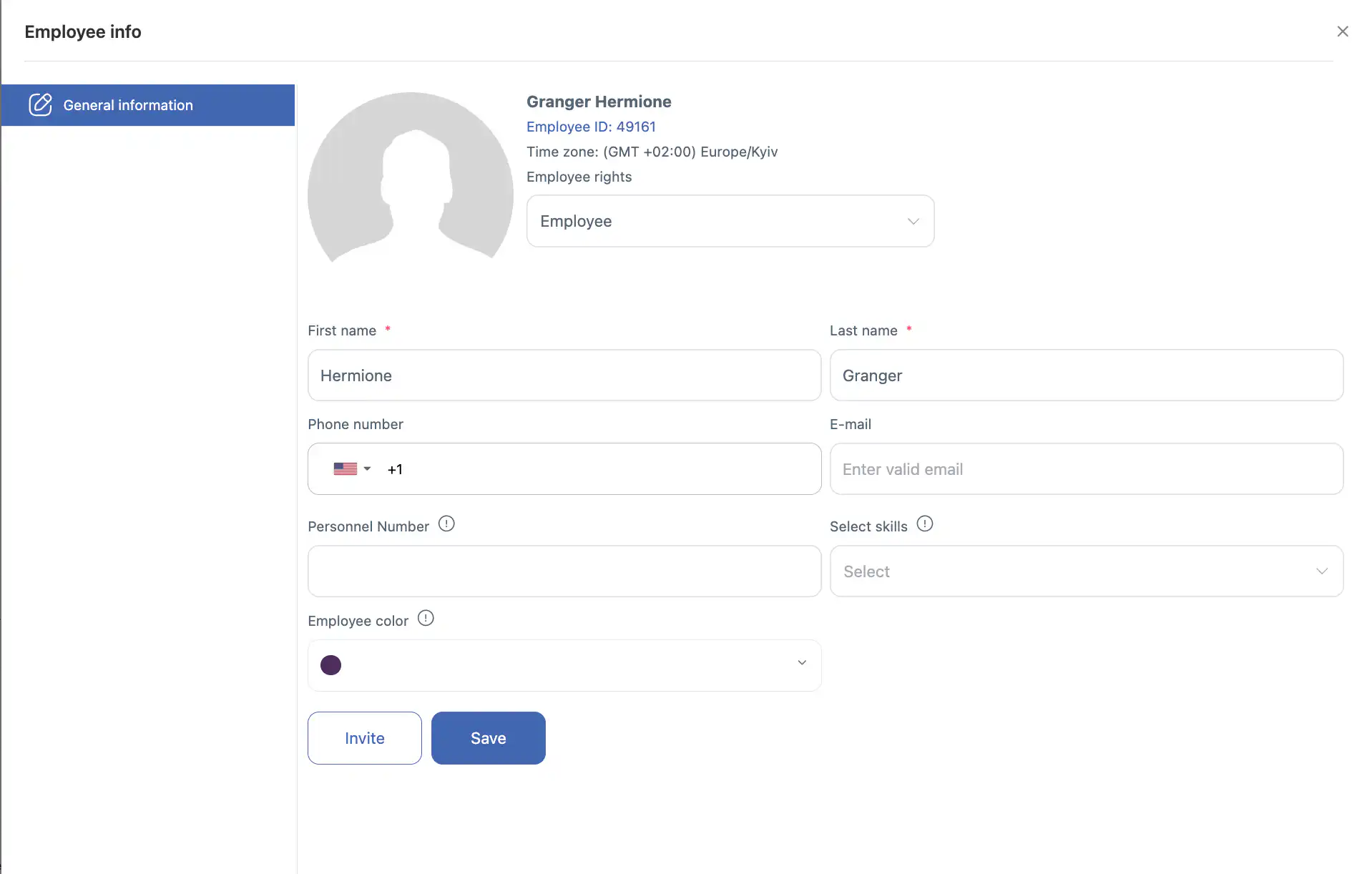The height and width of the screenshot is (874, 1372).
Task: Click the Select skills info icon
Action: pyautogui.click(x=925, y=524)
